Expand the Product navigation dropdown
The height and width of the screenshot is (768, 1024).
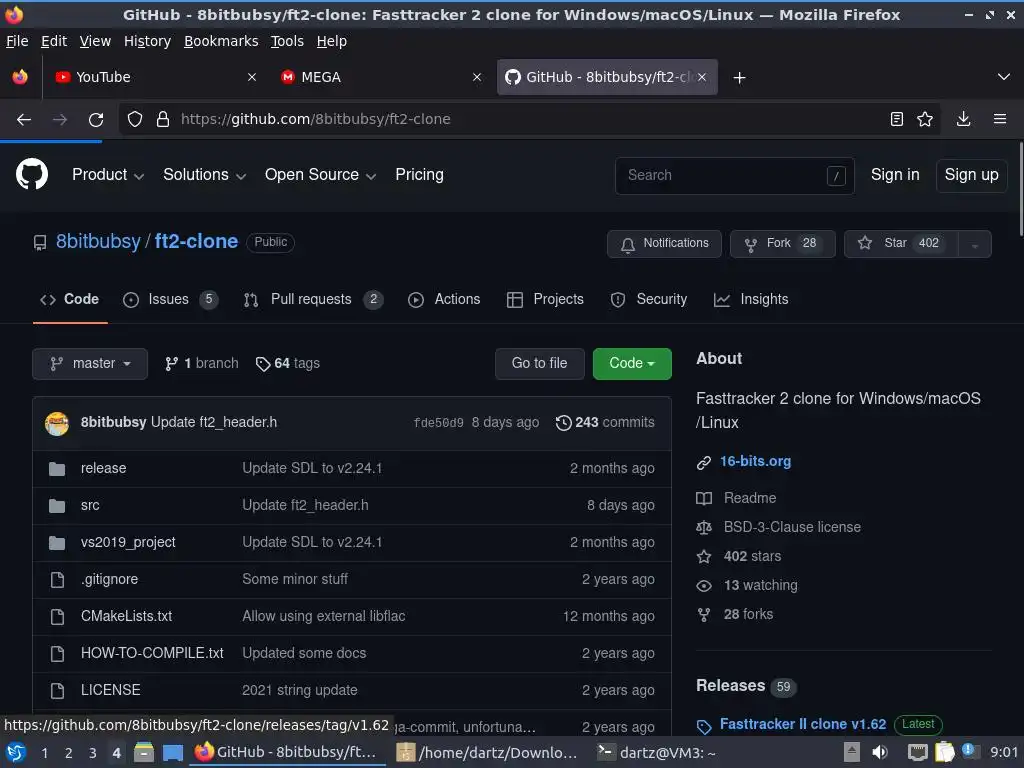tap(108, 174)
